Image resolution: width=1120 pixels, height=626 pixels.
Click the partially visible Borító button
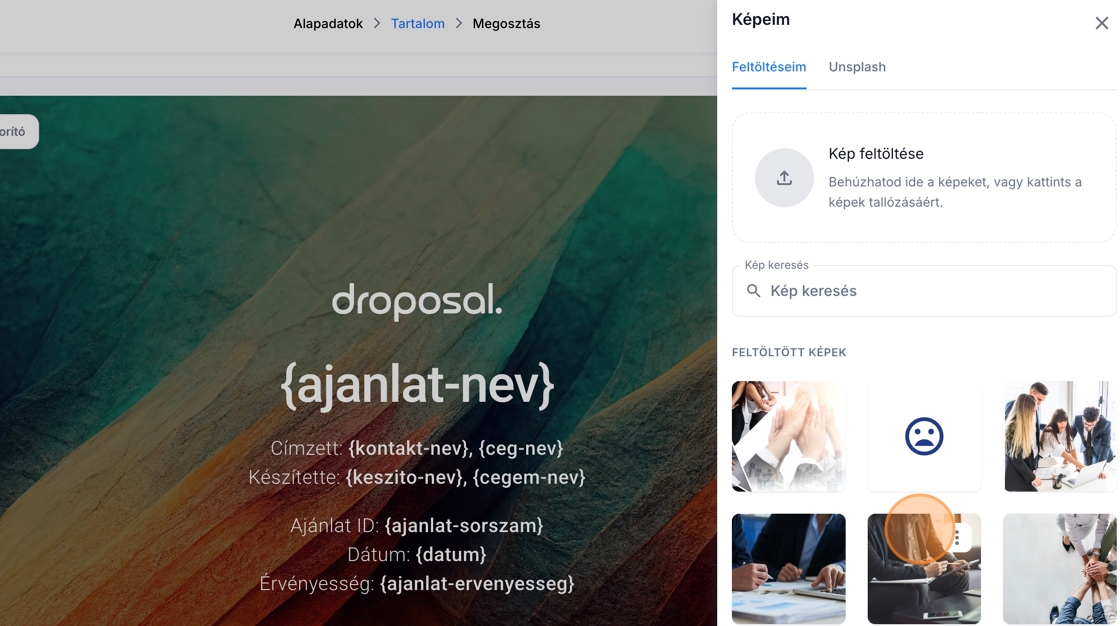click(x=16, y=132)
